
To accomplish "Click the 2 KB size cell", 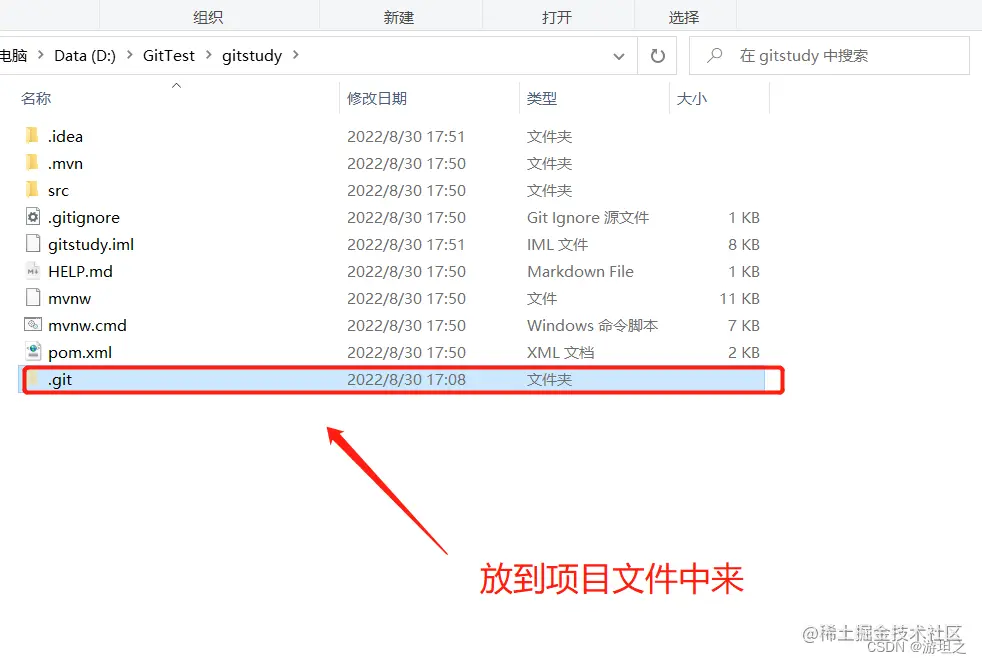I will click(744, 352).
